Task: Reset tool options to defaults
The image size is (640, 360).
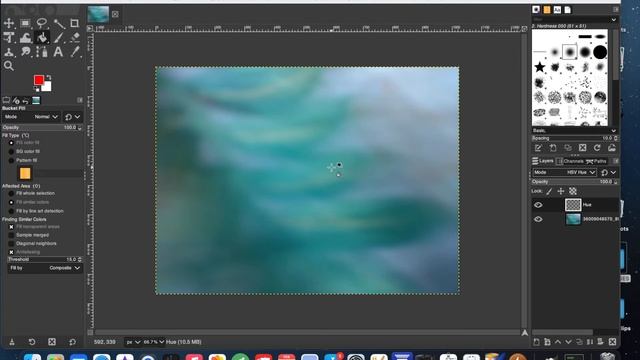Action: click(x=72, y=342)
